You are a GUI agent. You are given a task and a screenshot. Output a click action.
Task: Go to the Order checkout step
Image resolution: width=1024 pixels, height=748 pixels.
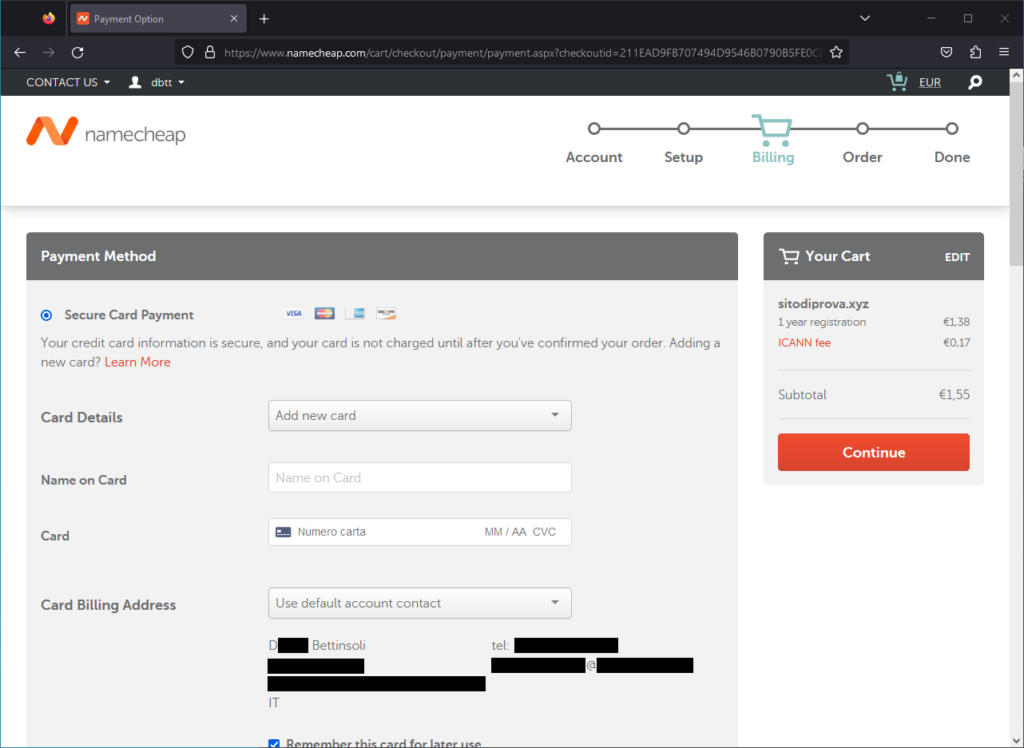pyautogui.click(x=863, y=145)
